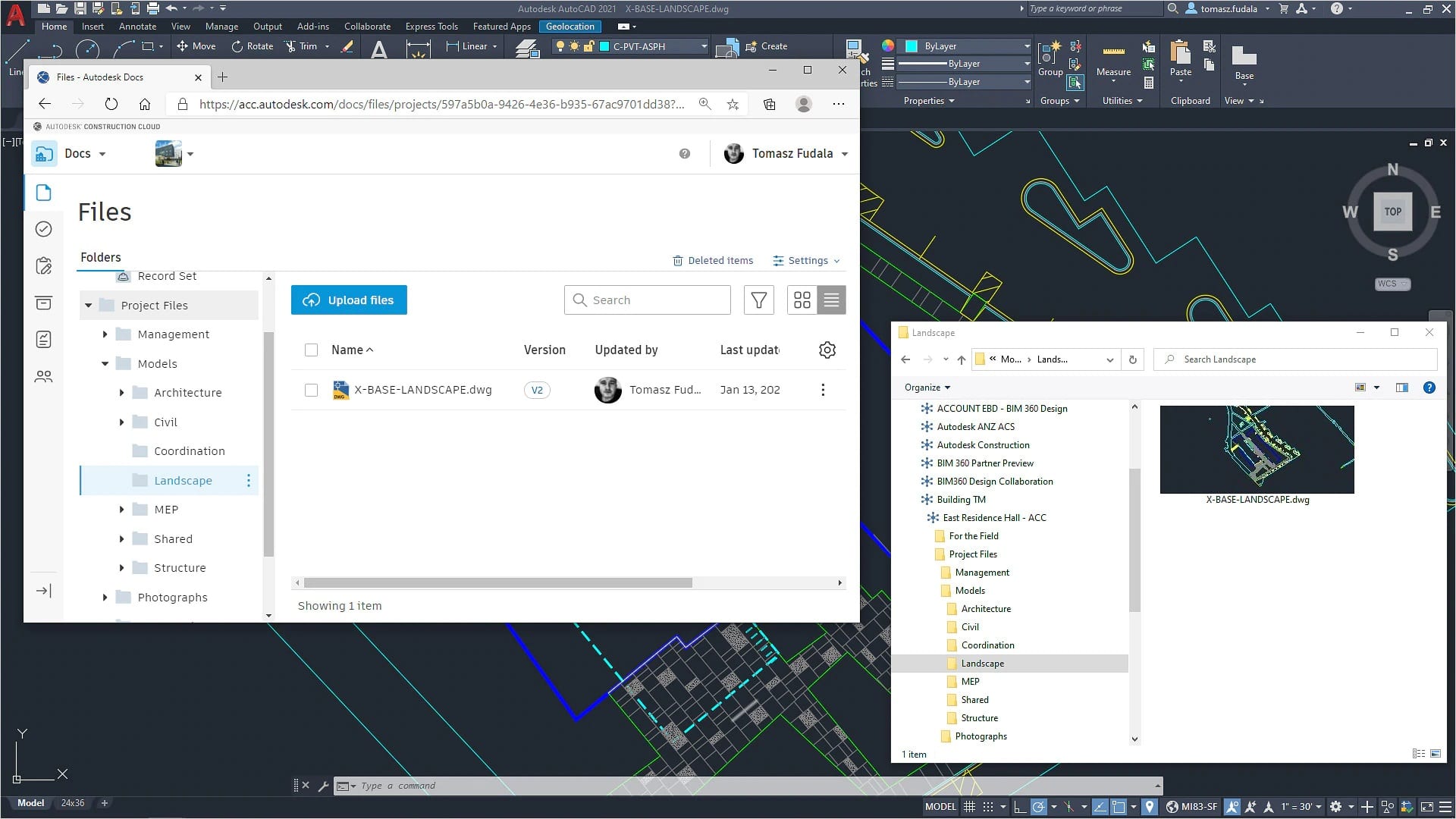Open the annotation scale 1" = 30' dropdown
This screenshot has height=819, width=1456.
(x=1301, y=806)
